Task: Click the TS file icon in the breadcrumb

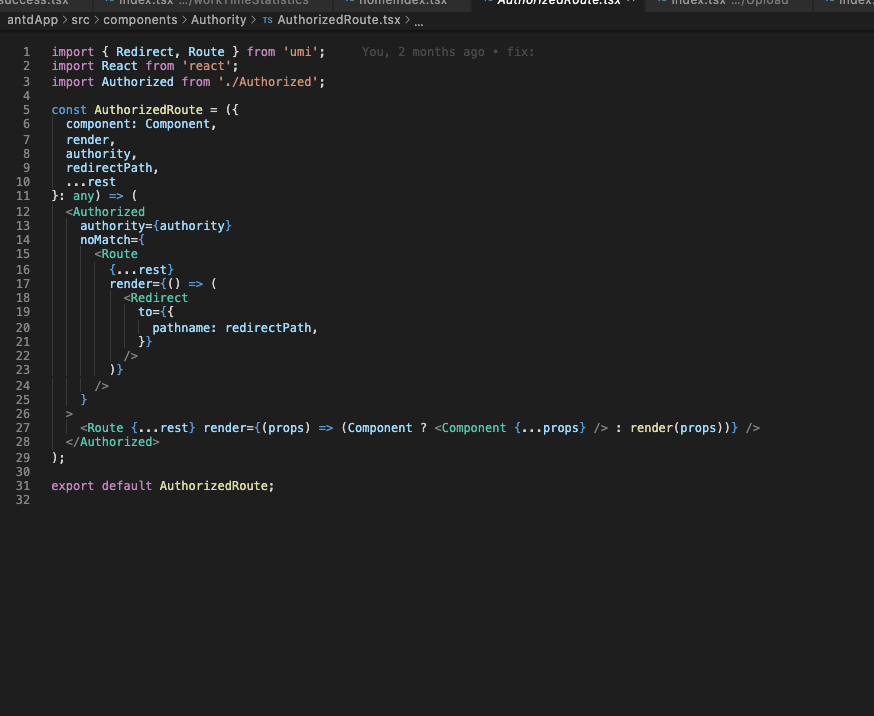Action: click(x=268, y=20)
